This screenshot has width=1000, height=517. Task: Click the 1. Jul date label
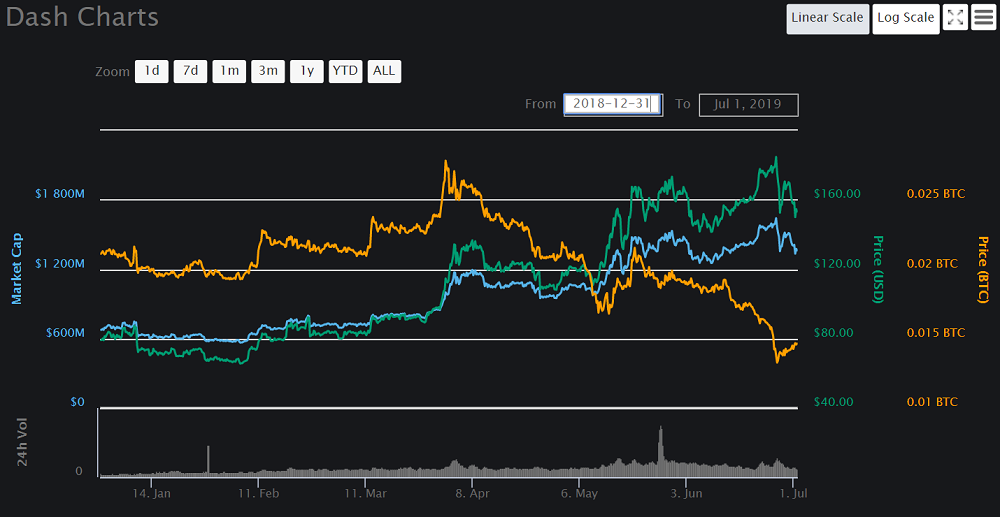pyautogui.click(x=791, y=494)
